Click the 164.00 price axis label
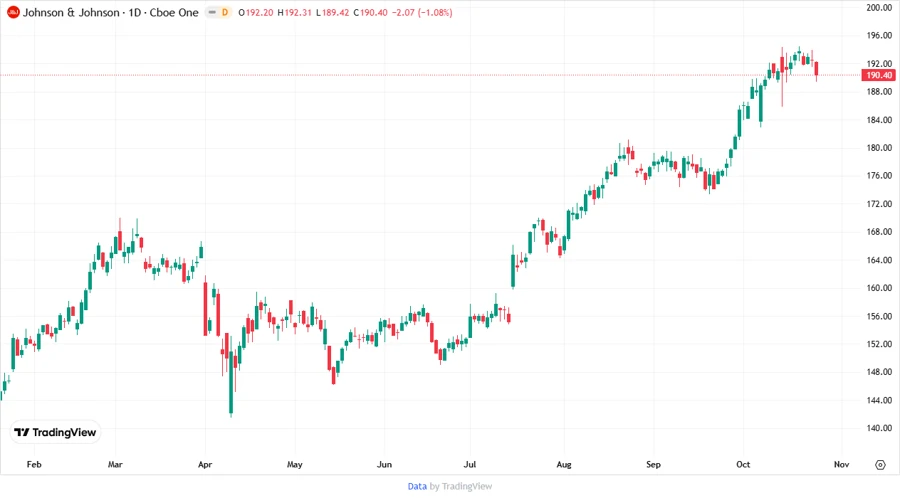Screen dimensions: 900x498 point(879,260)
